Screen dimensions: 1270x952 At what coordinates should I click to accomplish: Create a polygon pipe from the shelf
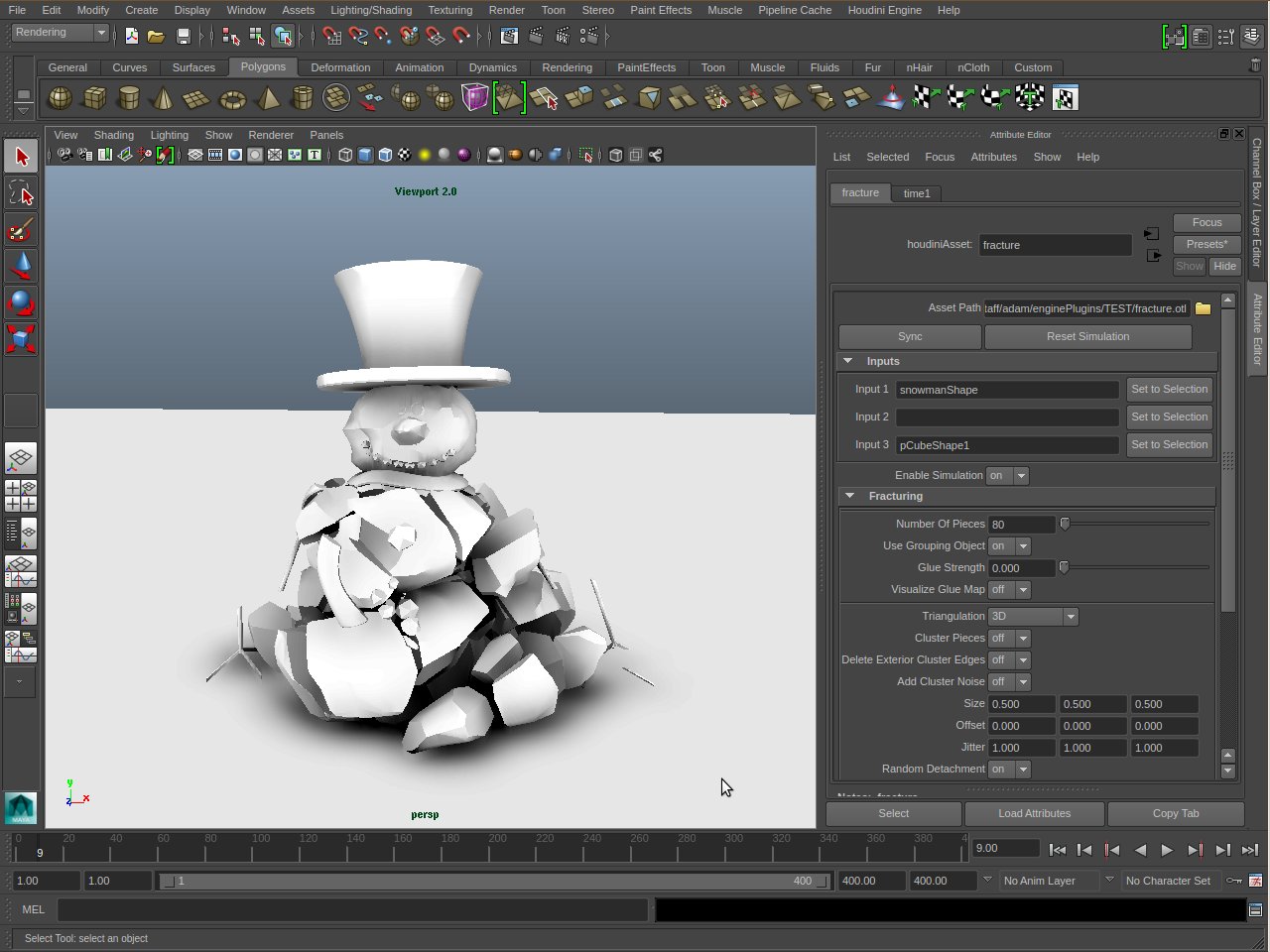tap(303, 98)
